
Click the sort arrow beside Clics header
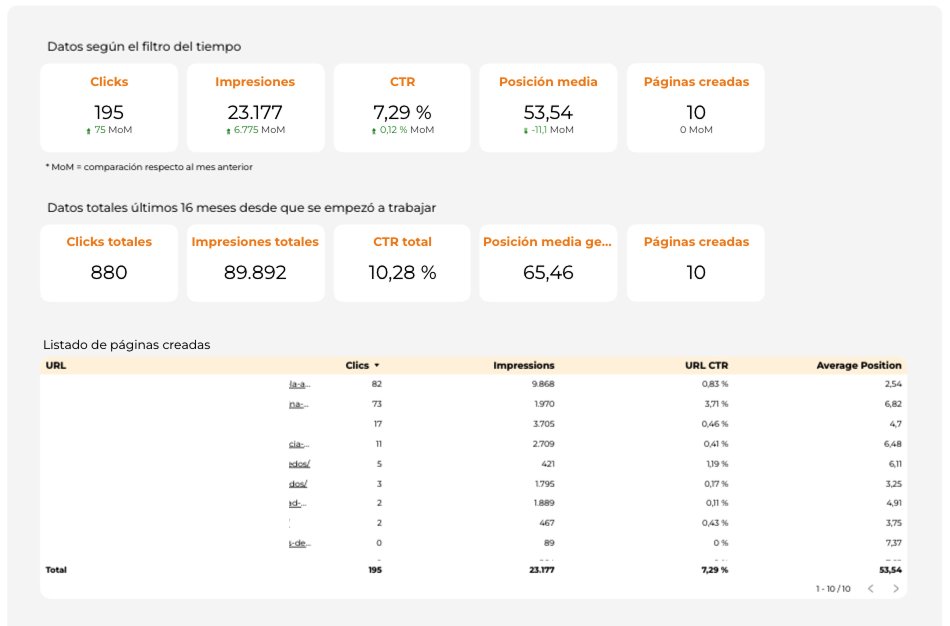pyautogui.click(x=377, y=366)
